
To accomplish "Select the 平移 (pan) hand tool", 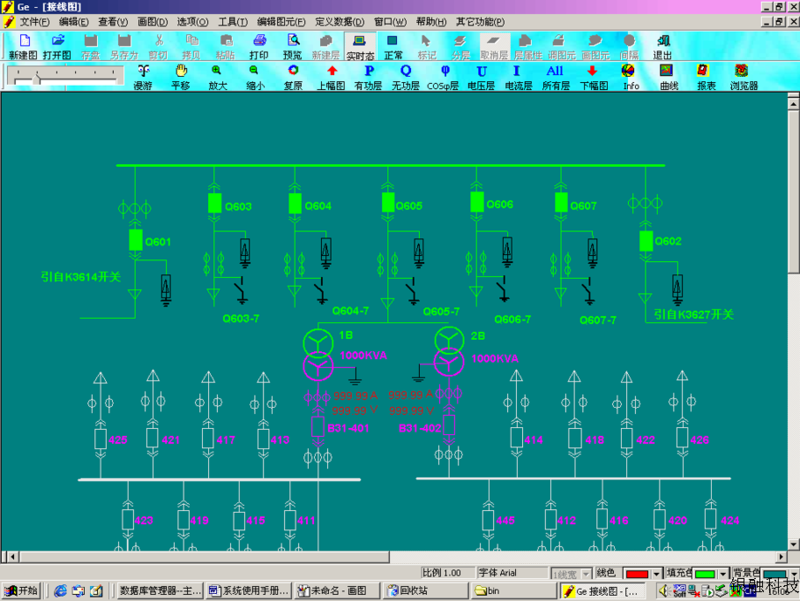I will tap(180, 77).
